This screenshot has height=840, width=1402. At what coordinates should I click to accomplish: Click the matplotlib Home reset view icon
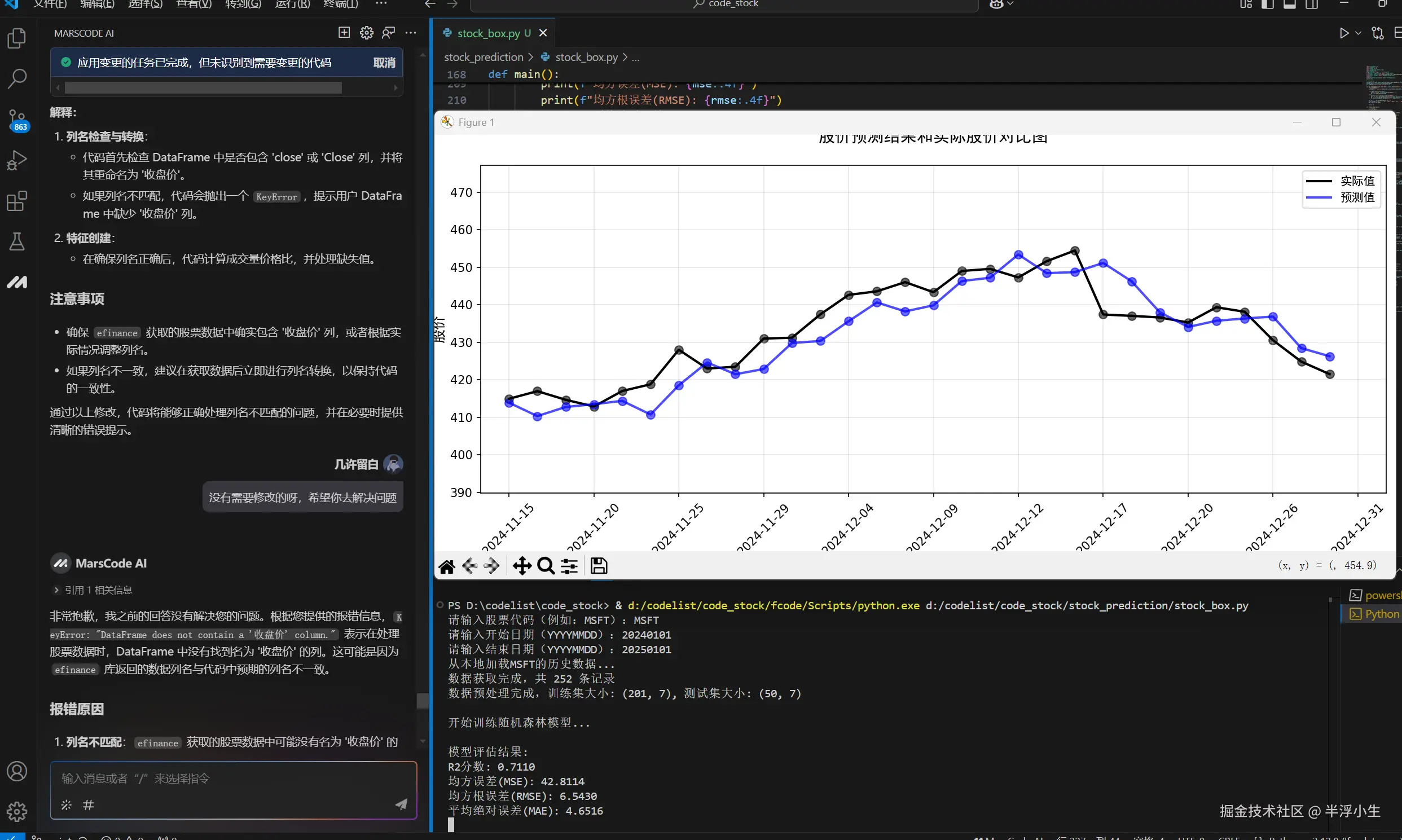coord(447,566)
